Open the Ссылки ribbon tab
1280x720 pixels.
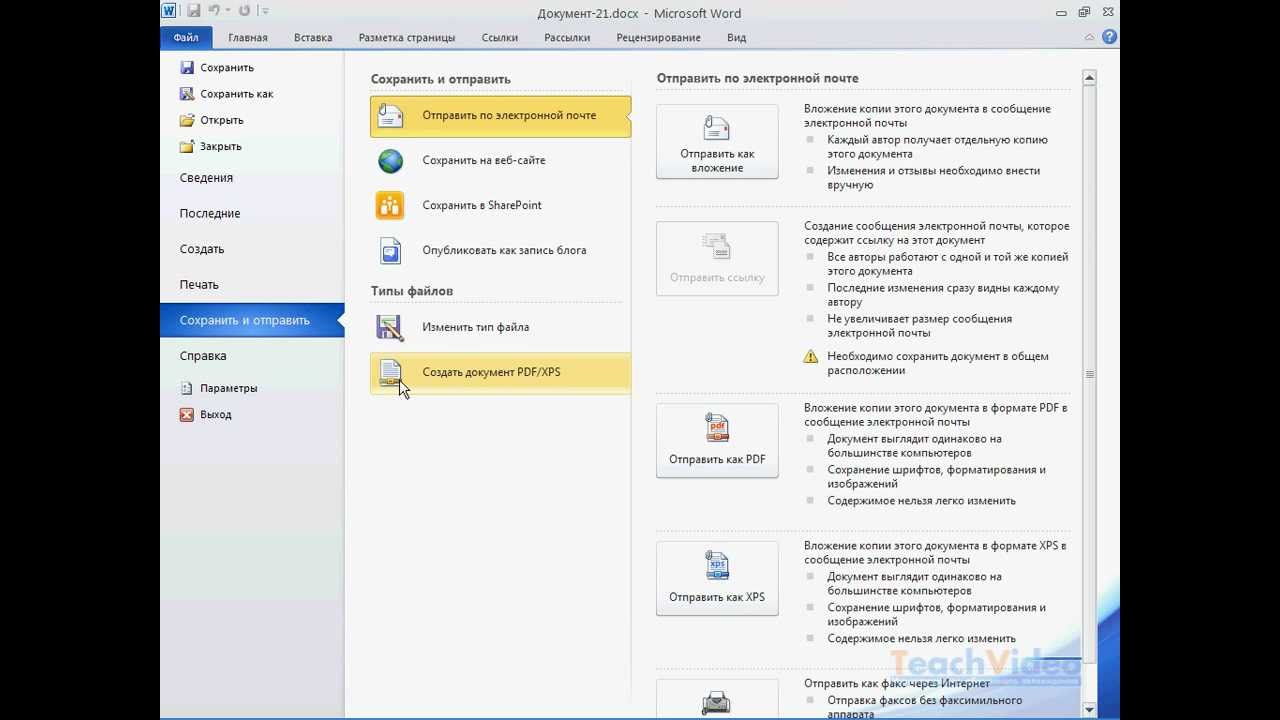tap(499, 38)
